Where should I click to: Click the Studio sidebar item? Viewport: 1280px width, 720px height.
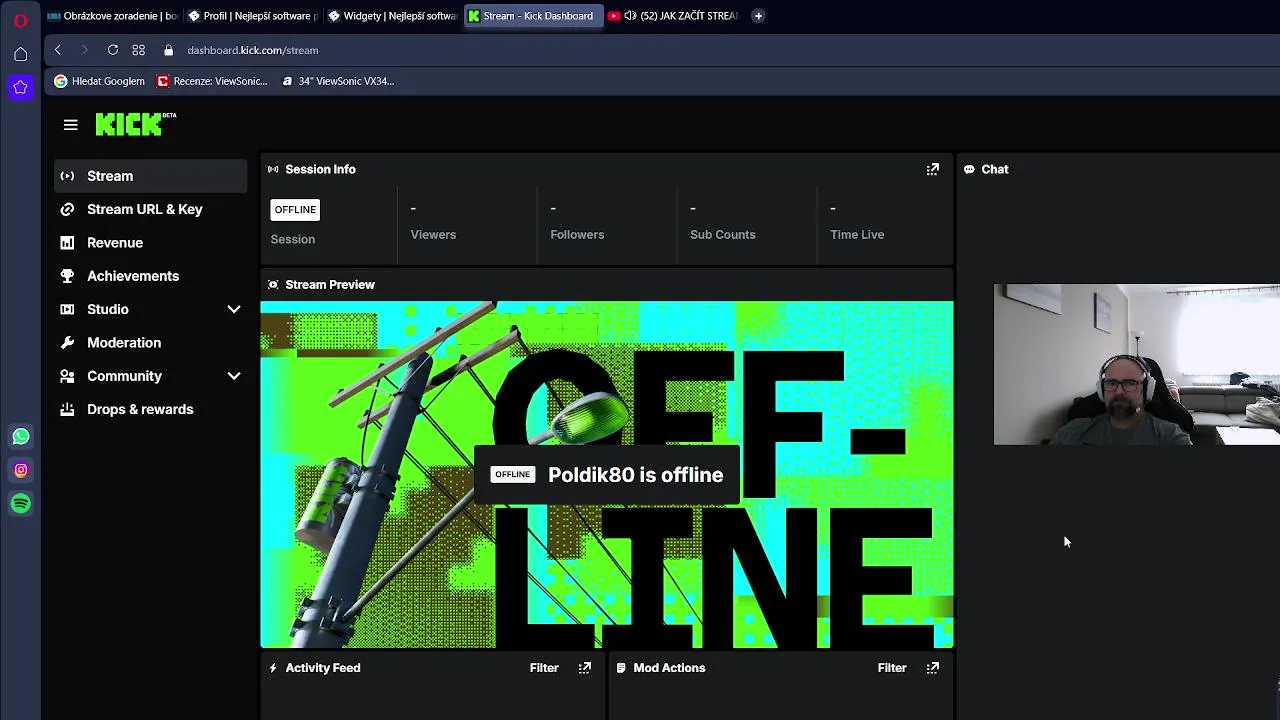pos(107,309)
